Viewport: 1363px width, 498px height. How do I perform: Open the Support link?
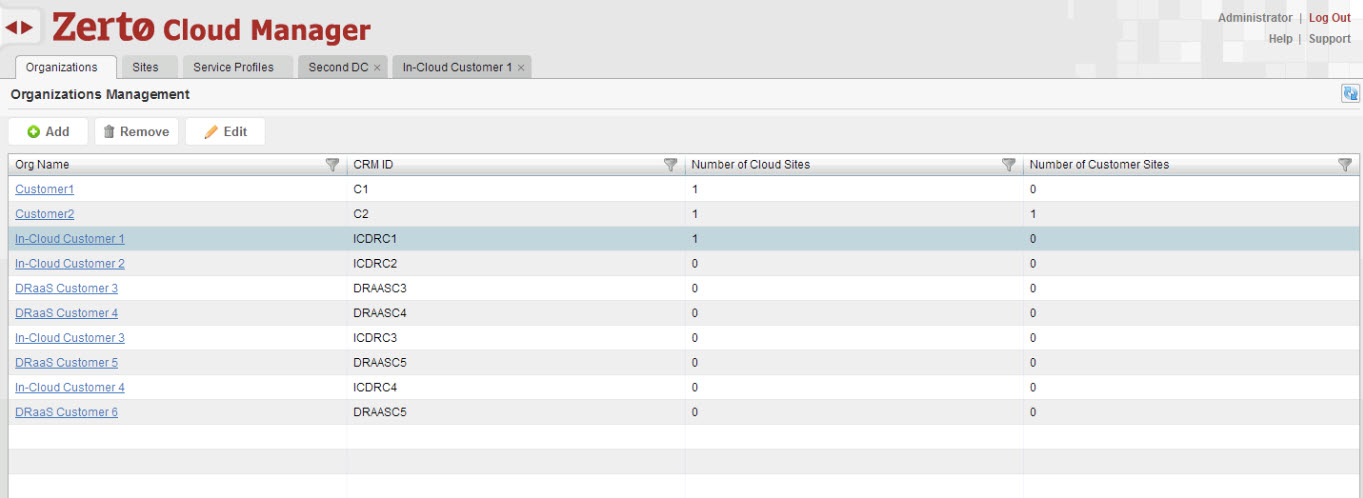[x=1330, y=39]
